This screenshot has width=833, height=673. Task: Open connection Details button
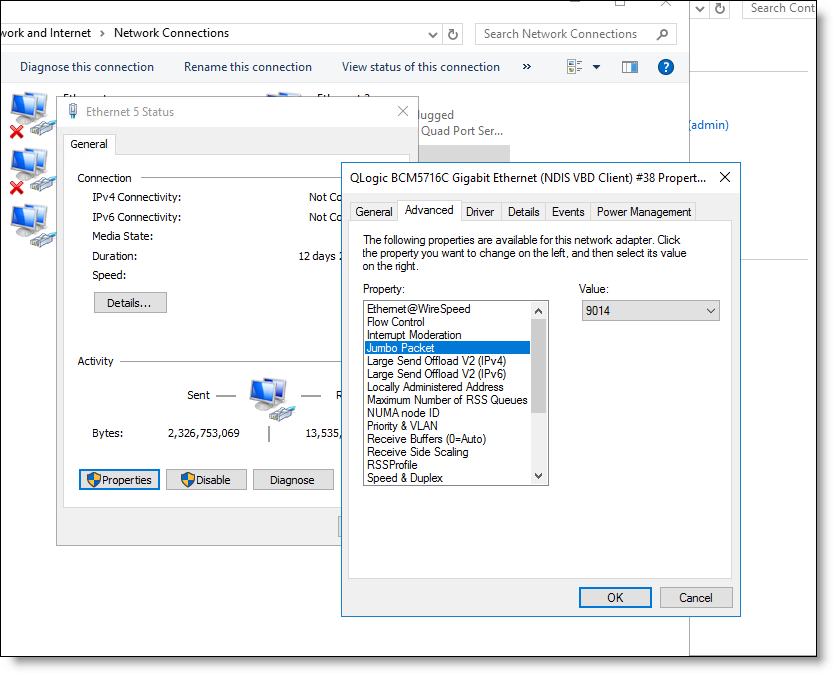click(x=130, y=303)
